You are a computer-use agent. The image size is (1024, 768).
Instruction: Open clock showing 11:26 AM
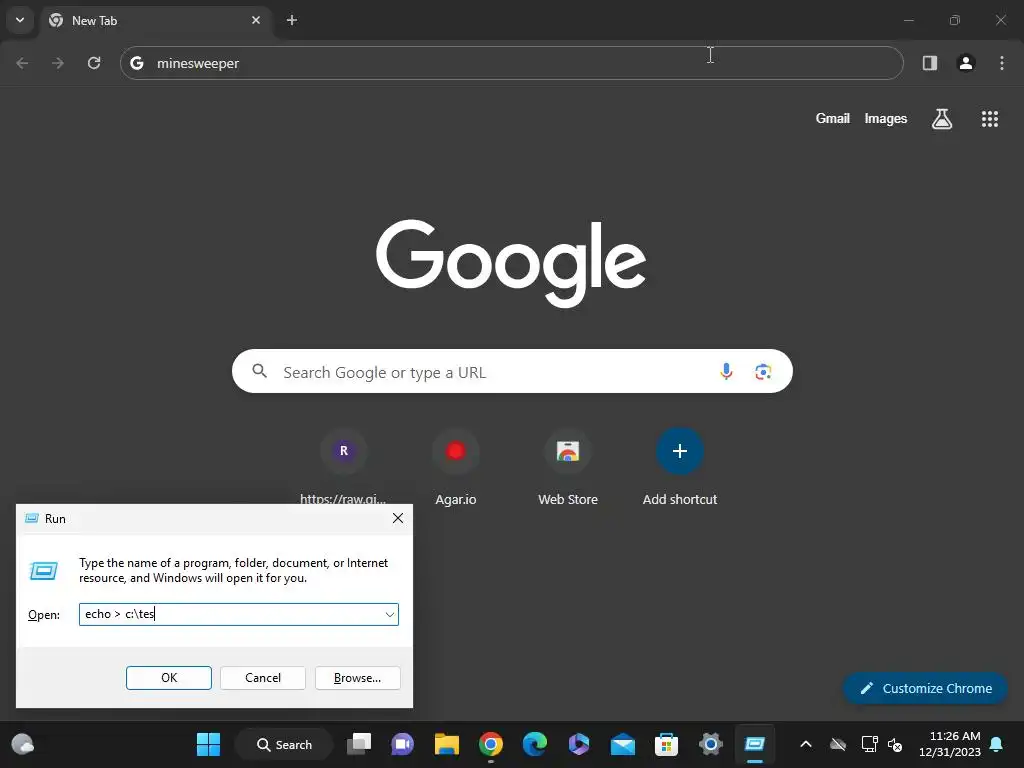click(x=950, y=744)
